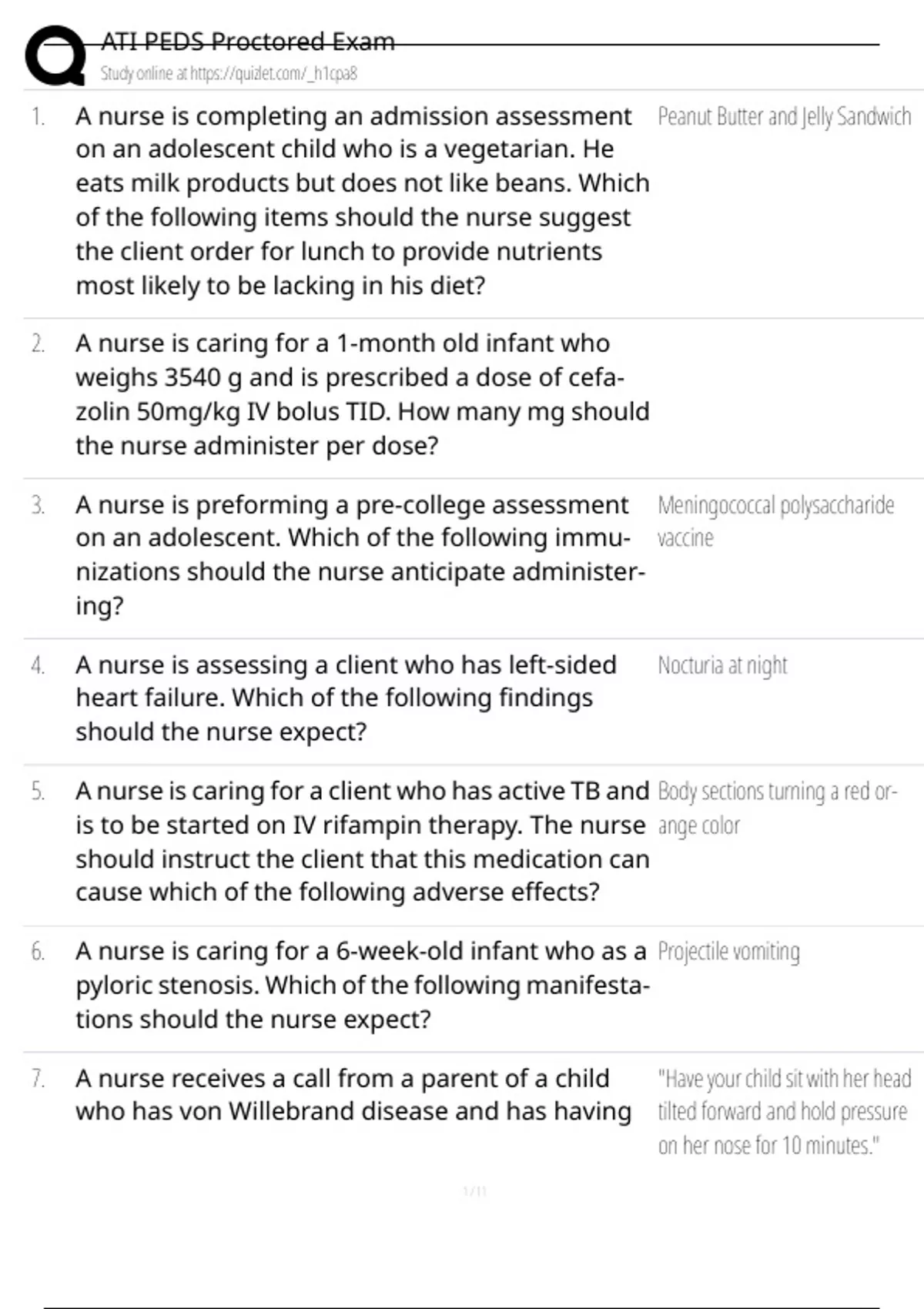
Task: Click question number 2 marker
Action: (38, 343)
